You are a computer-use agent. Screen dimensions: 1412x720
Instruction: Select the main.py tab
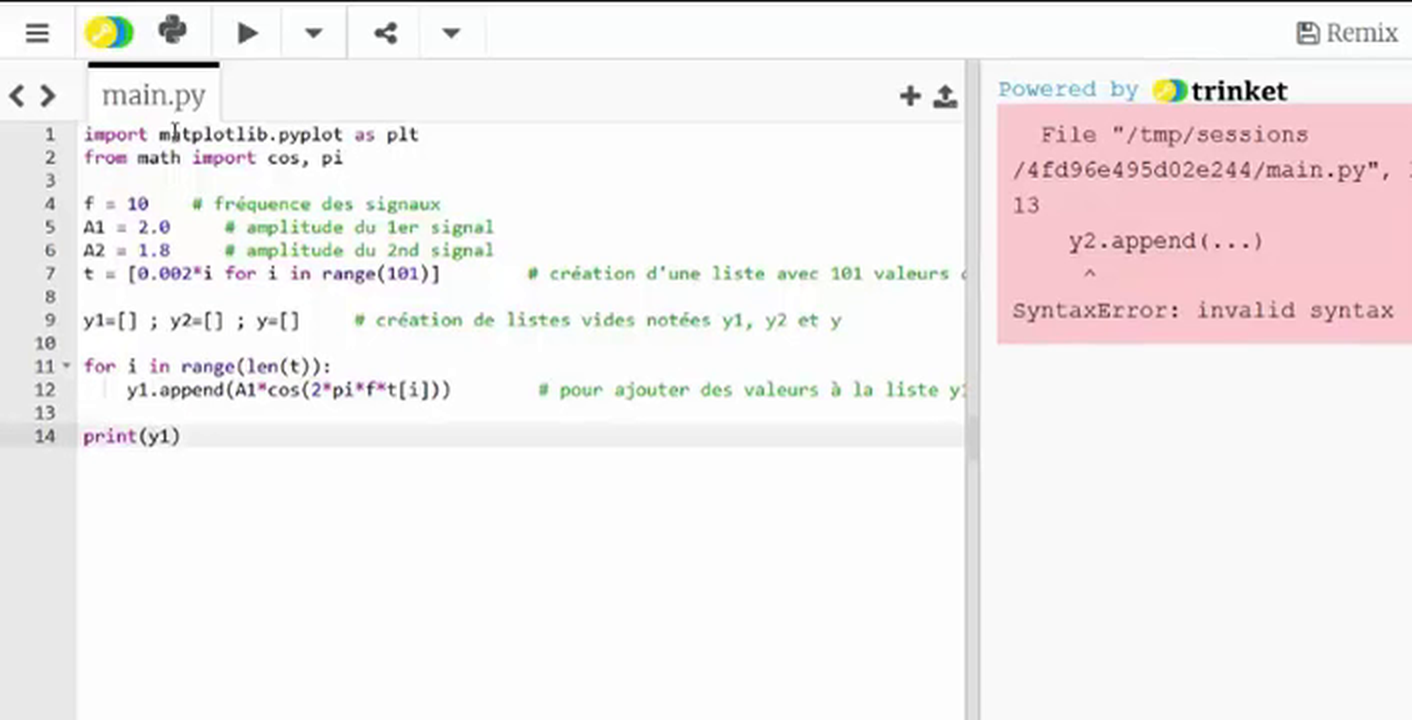153,95
